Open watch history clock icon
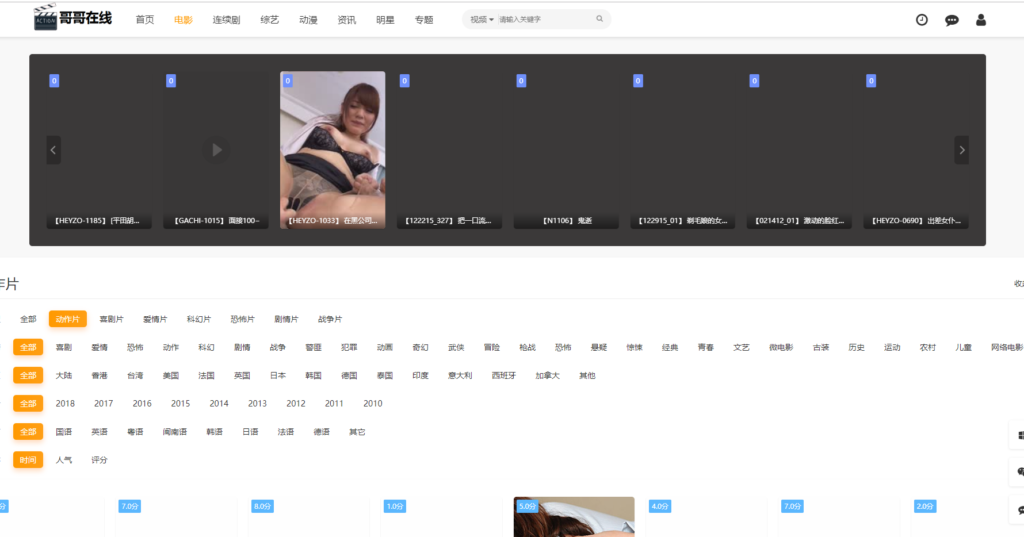1024x537 pixels. (921, 19)
